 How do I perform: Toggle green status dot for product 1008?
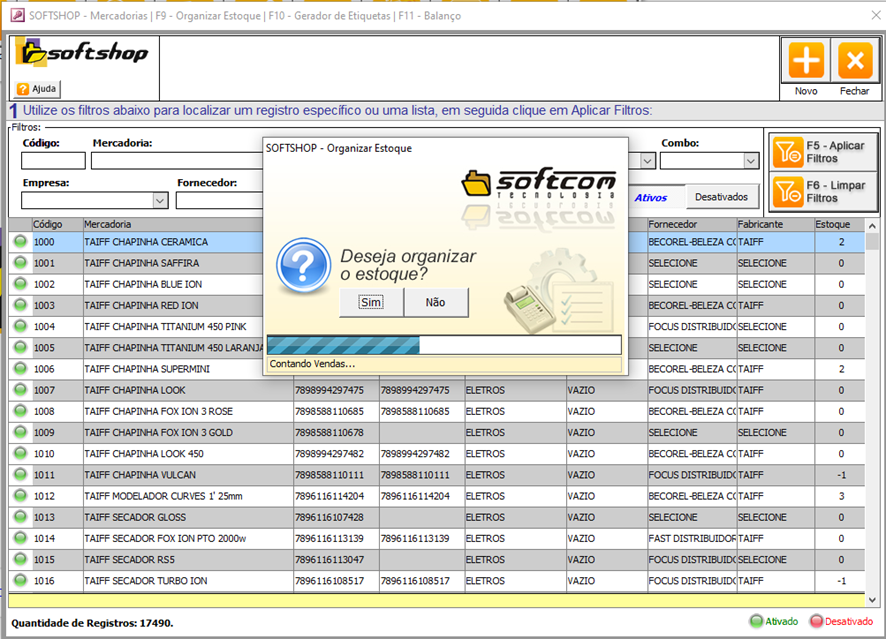click(x=20, y=411)
